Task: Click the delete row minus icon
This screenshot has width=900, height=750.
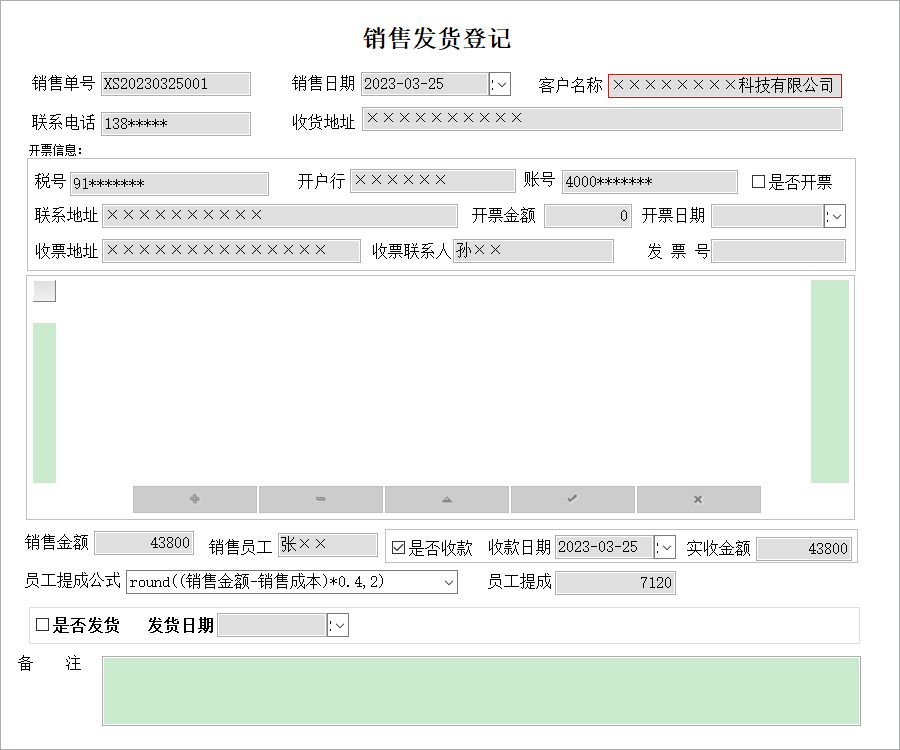Action: (x=320, y=499)
